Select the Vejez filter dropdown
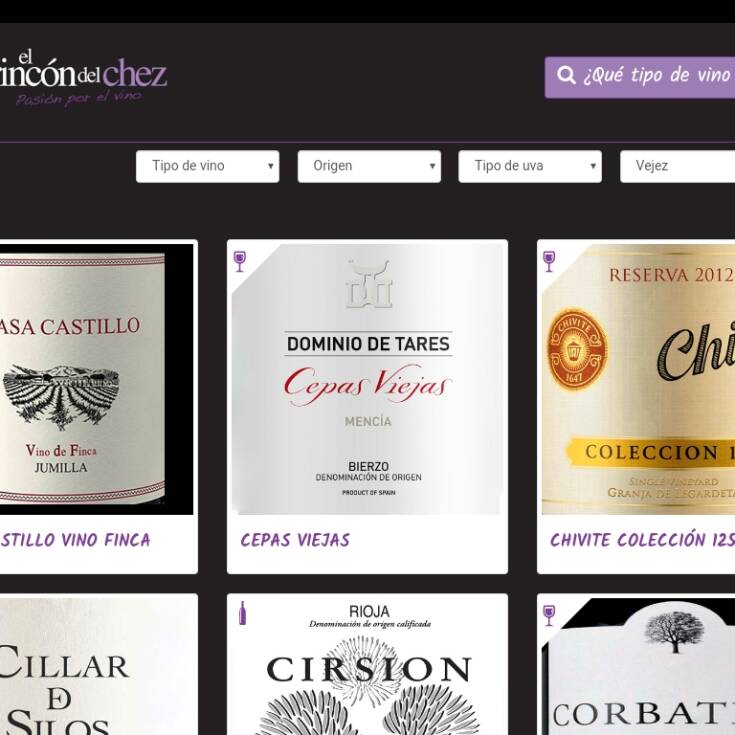The height and width of the screenshot is (735, 735). [x=677, y=166]
